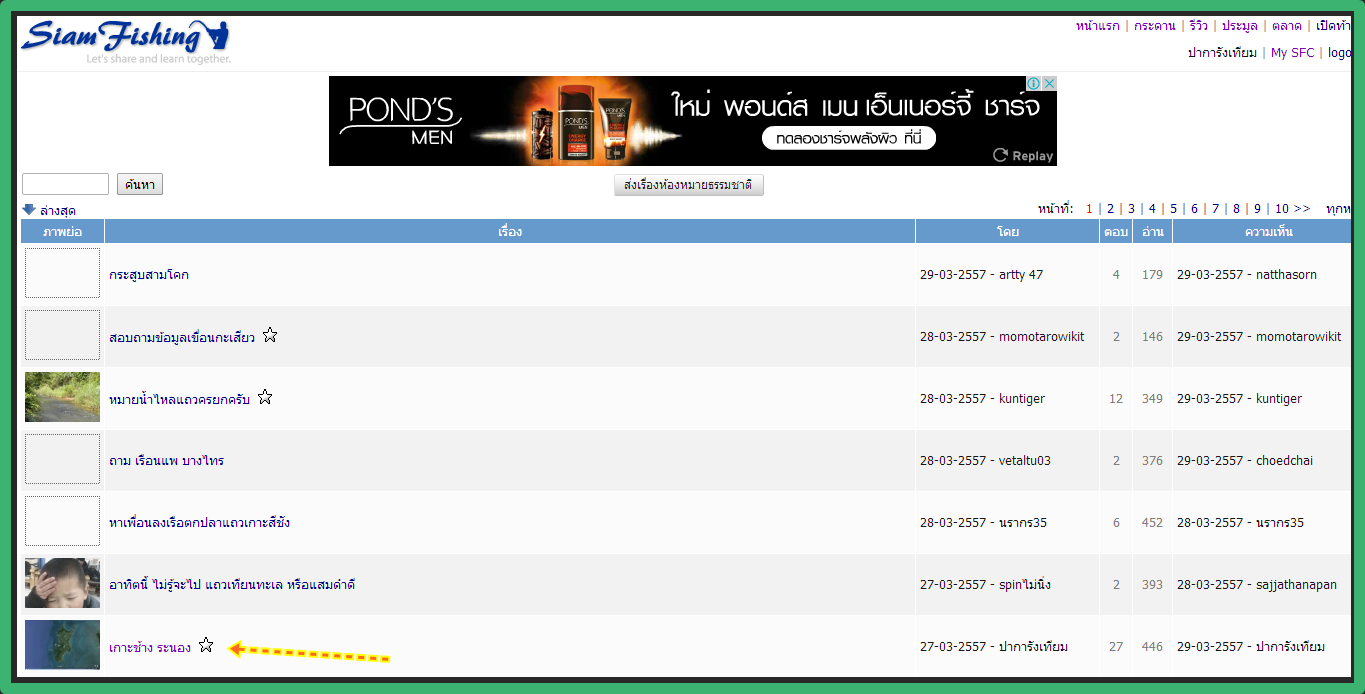Click road thumbnail of หมายน้ำไหล thread
This screenshot has width=1365, height=694.
(x=62, y=397)
